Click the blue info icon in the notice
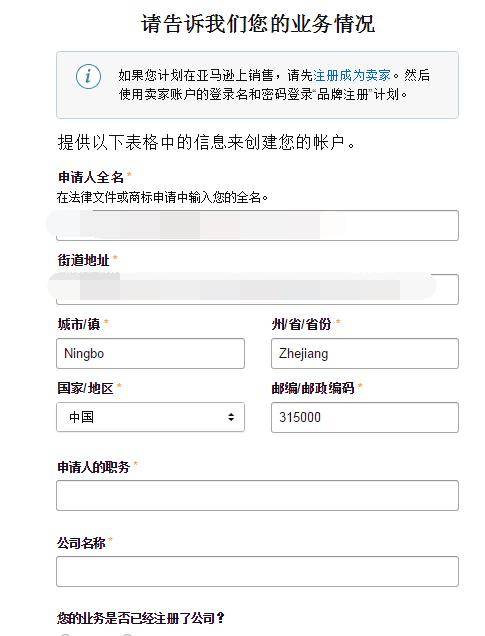 point(88,76)
